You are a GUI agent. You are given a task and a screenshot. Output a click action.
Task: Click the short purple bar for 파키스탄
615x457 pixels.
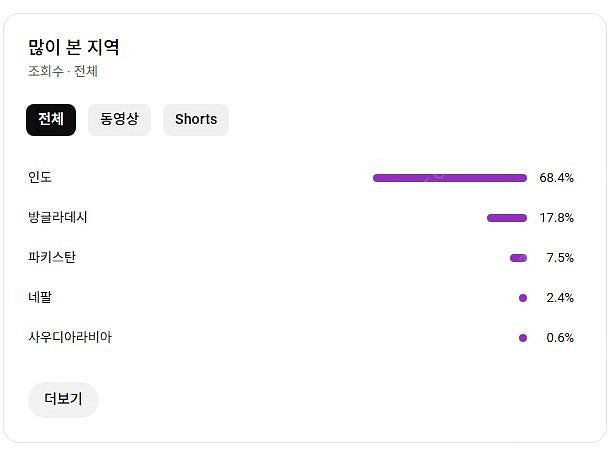pos(518,258)
